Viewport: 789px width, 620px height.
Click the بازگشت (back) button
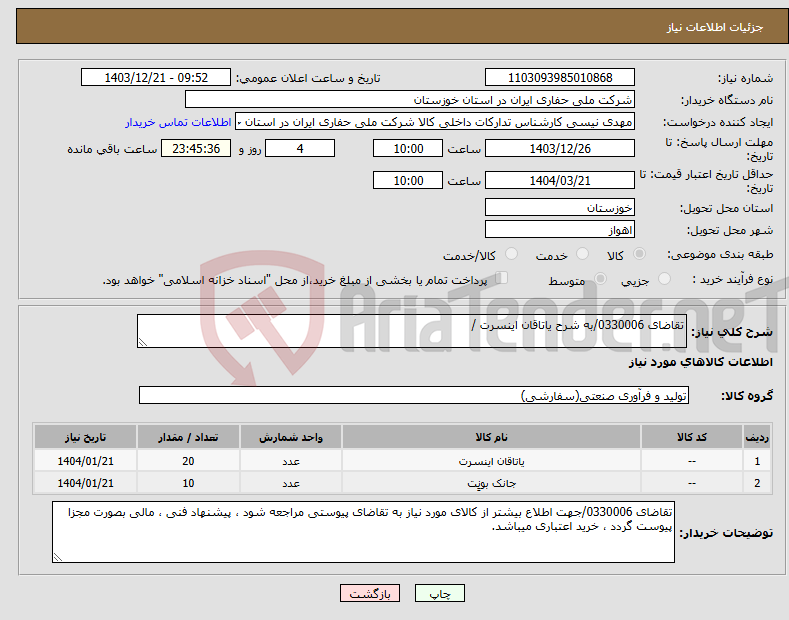(370, 593)
